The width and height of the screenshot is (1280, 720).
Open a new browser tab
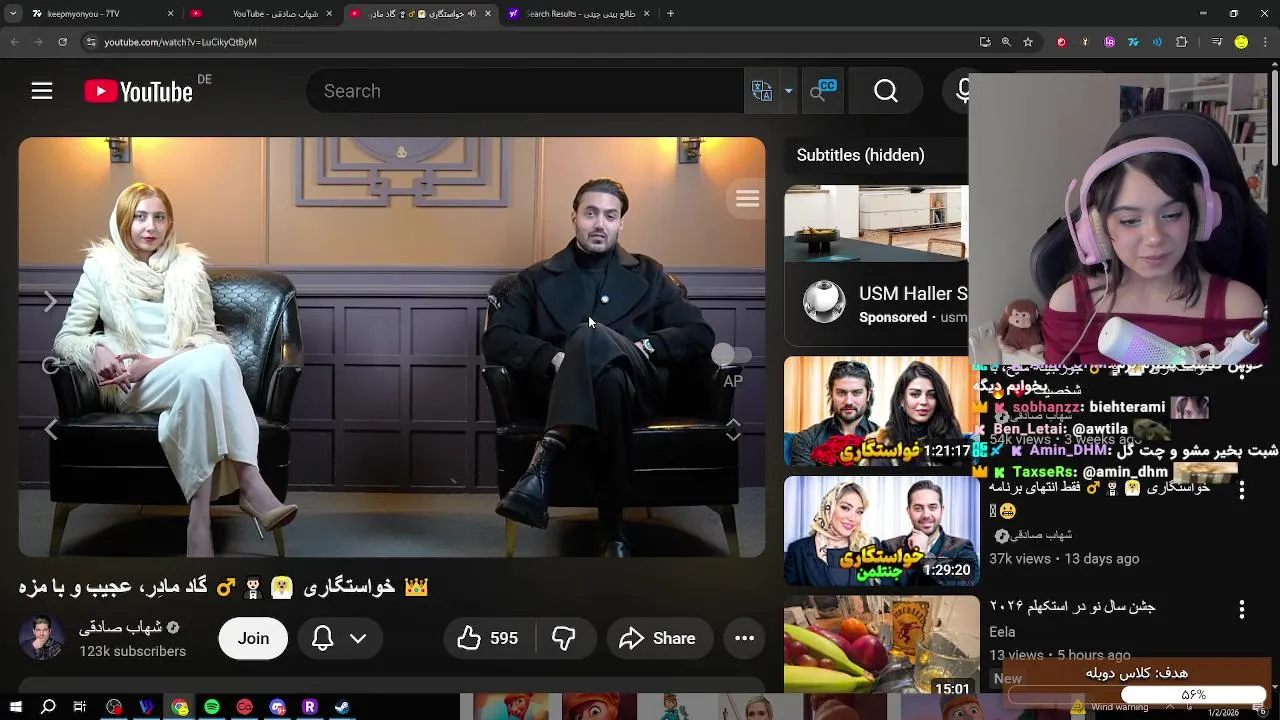click(x=670, y=14)
